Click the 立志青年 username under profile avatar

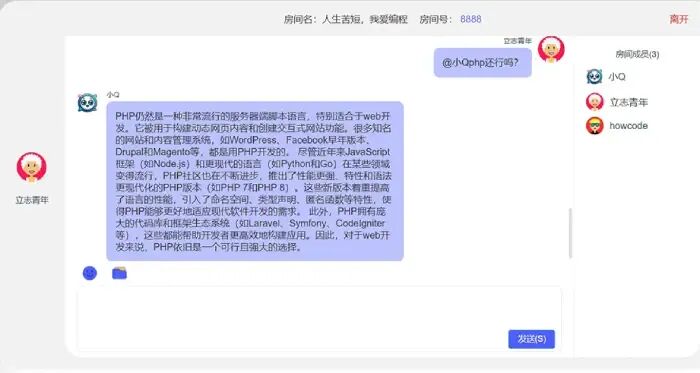[x=32, y=200]
